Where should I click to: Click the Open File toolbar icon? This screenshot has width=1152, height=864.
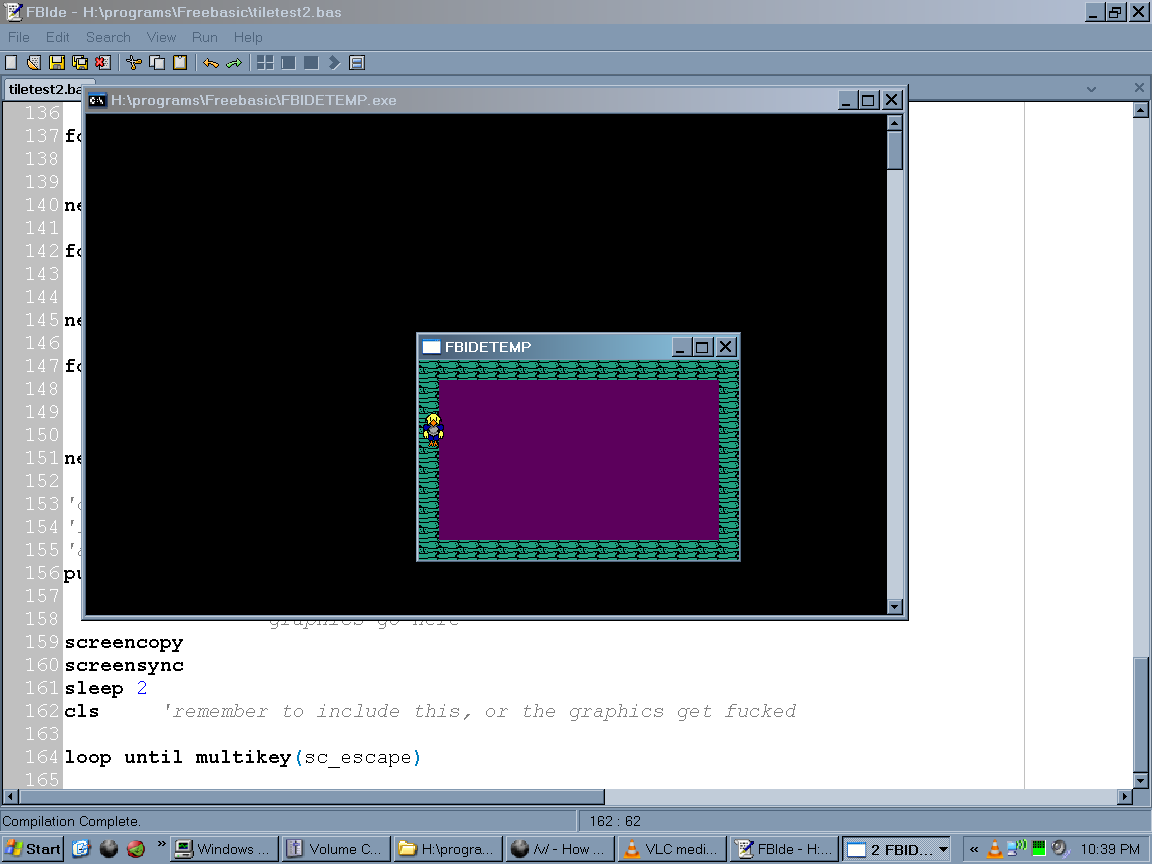point(34,63)
